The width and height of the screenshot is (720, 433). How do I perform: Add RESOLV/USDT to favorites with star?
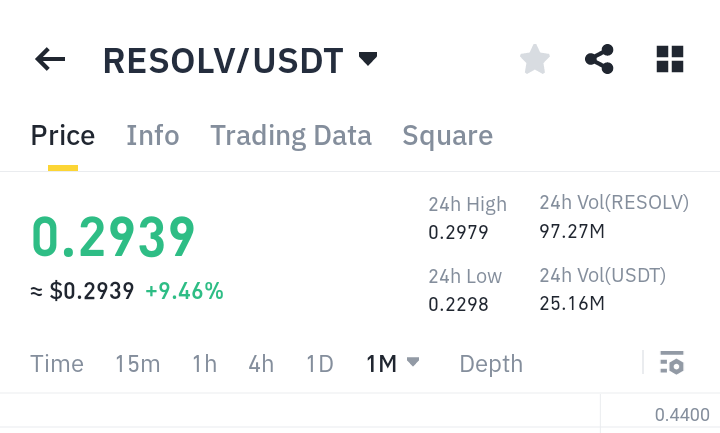click(534, 59)
